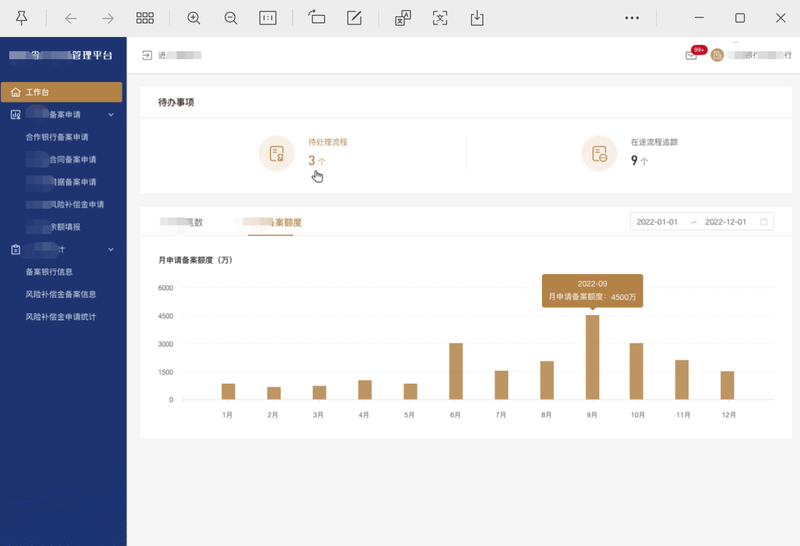The width and height of the screenshot is (800, 546).
Task: Show image at 1:1 actual size
Action: (x=268, y=18)
